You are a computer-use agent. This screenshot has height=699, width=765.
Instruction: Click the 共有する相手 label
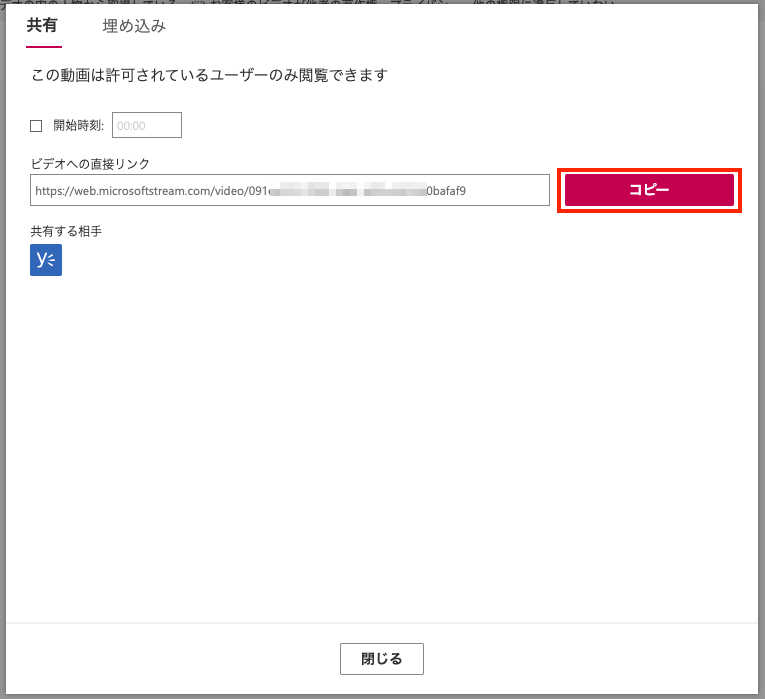[66, 231]
